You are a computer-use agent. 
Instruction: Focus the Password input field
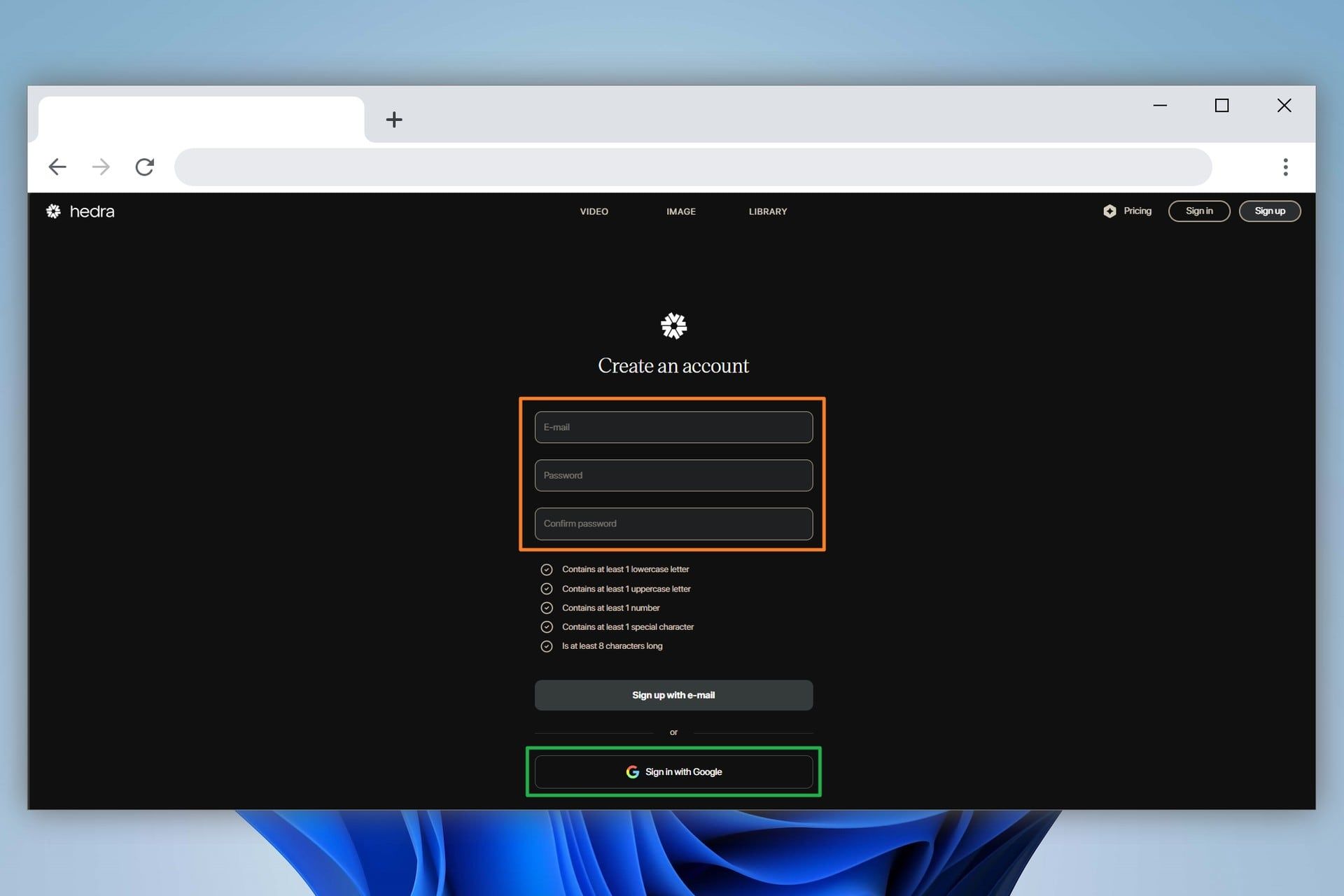(x=673, y=475)
